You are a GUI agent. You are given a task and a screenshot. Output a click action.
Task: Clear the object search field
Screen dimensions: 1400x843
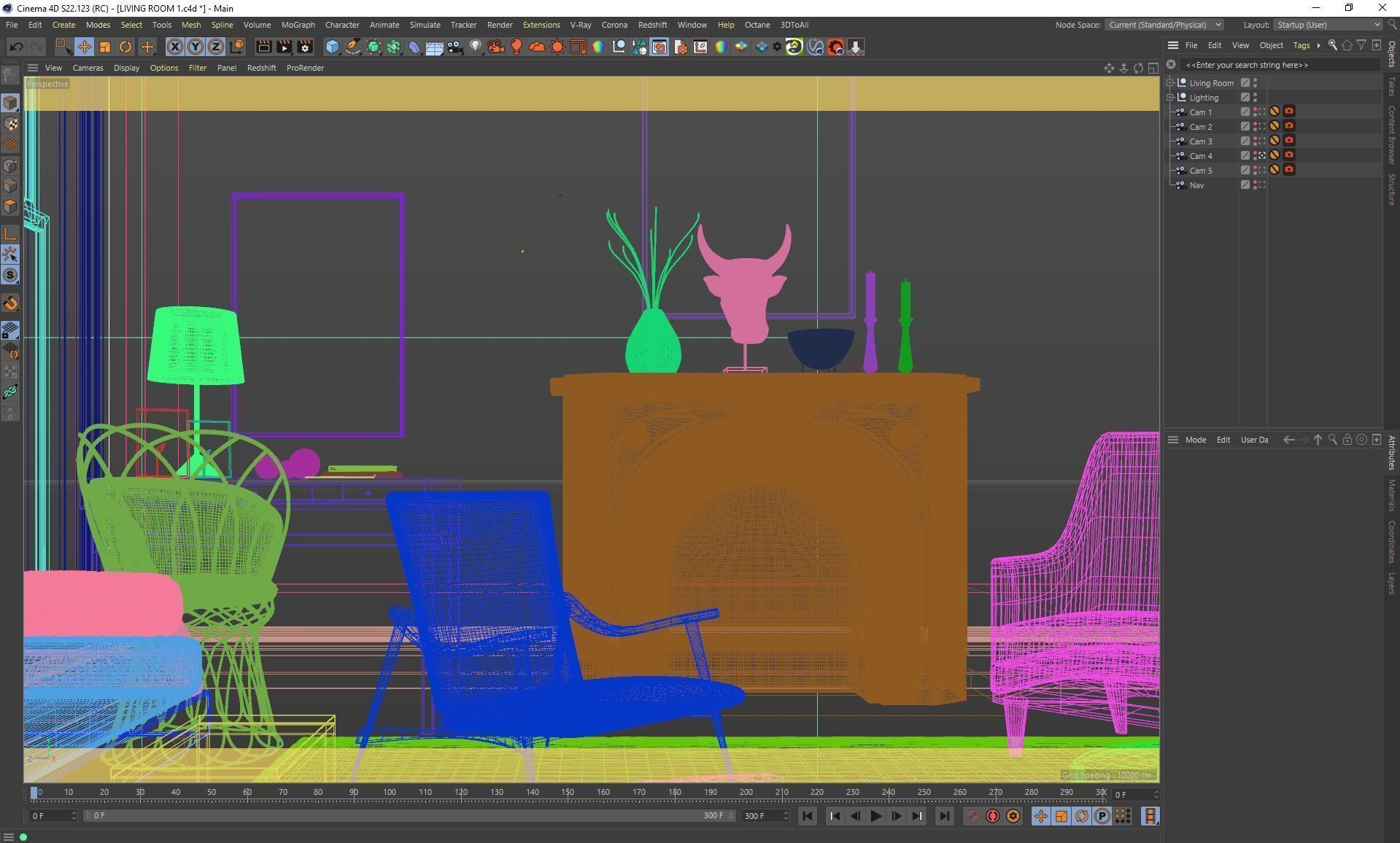coord(1171,65)
